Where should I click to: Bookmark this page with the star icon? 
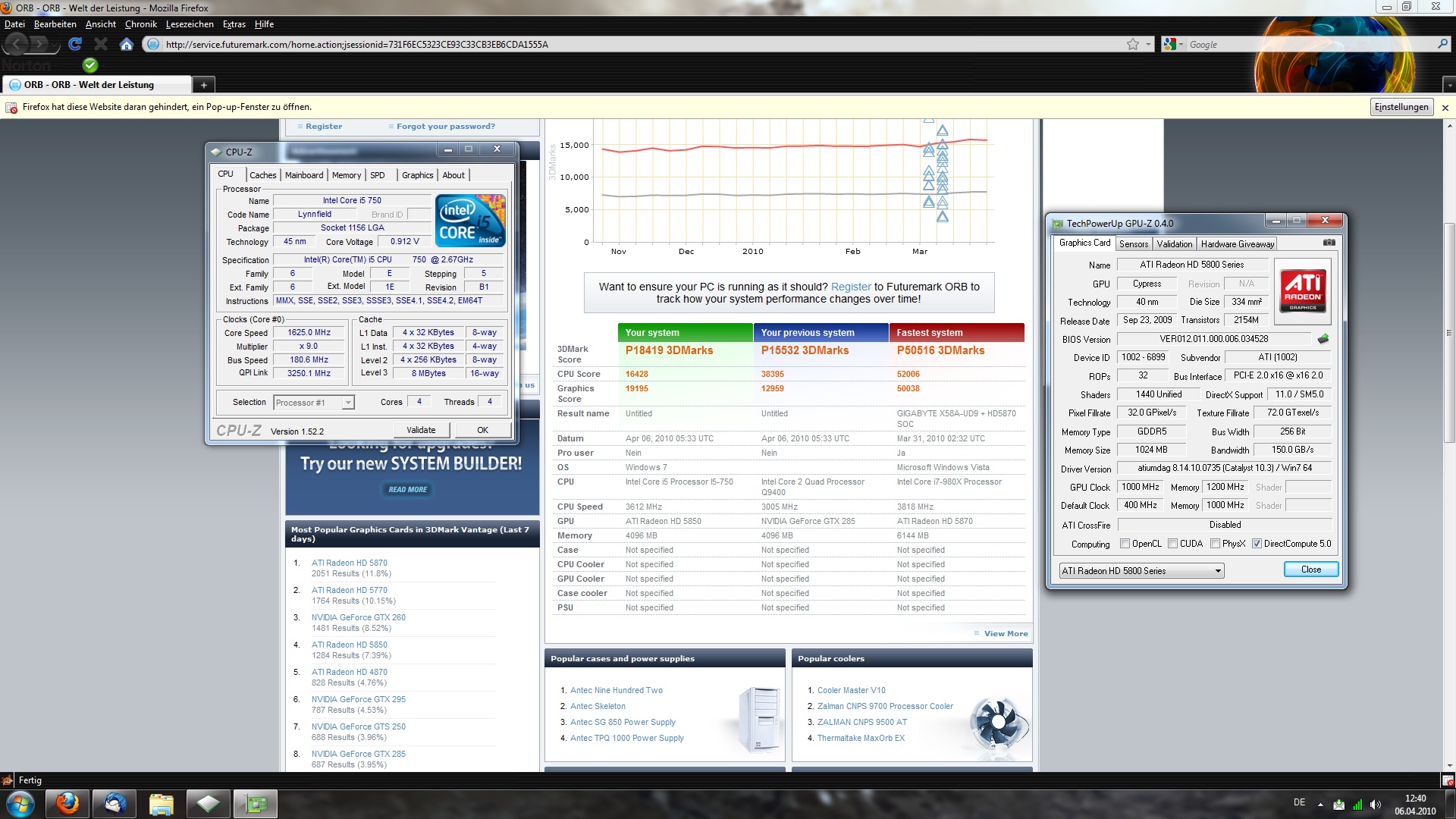[x=1133, y=44]
